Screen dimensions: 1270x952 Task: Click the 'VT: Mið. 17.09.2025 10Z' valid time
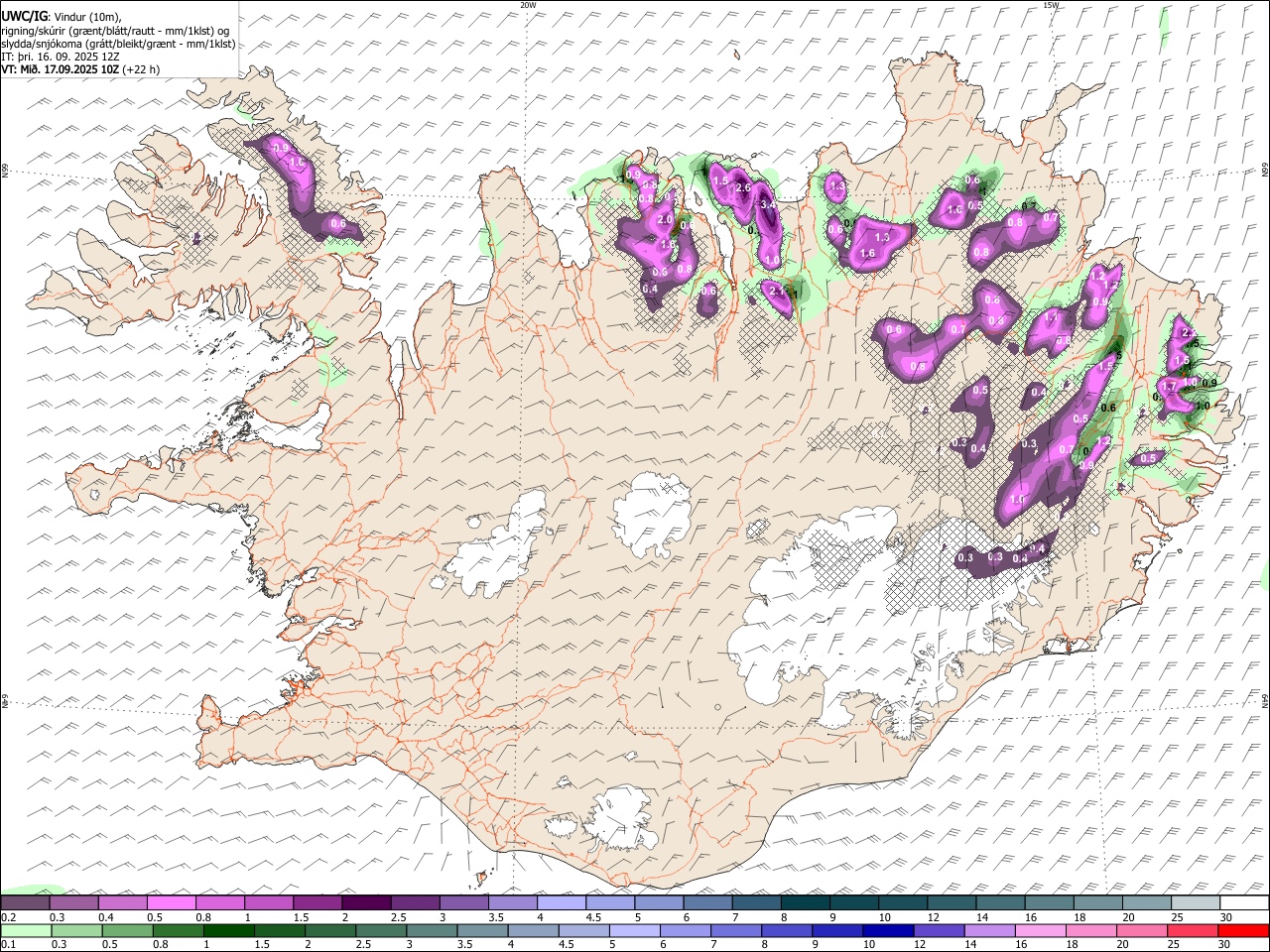60,69
